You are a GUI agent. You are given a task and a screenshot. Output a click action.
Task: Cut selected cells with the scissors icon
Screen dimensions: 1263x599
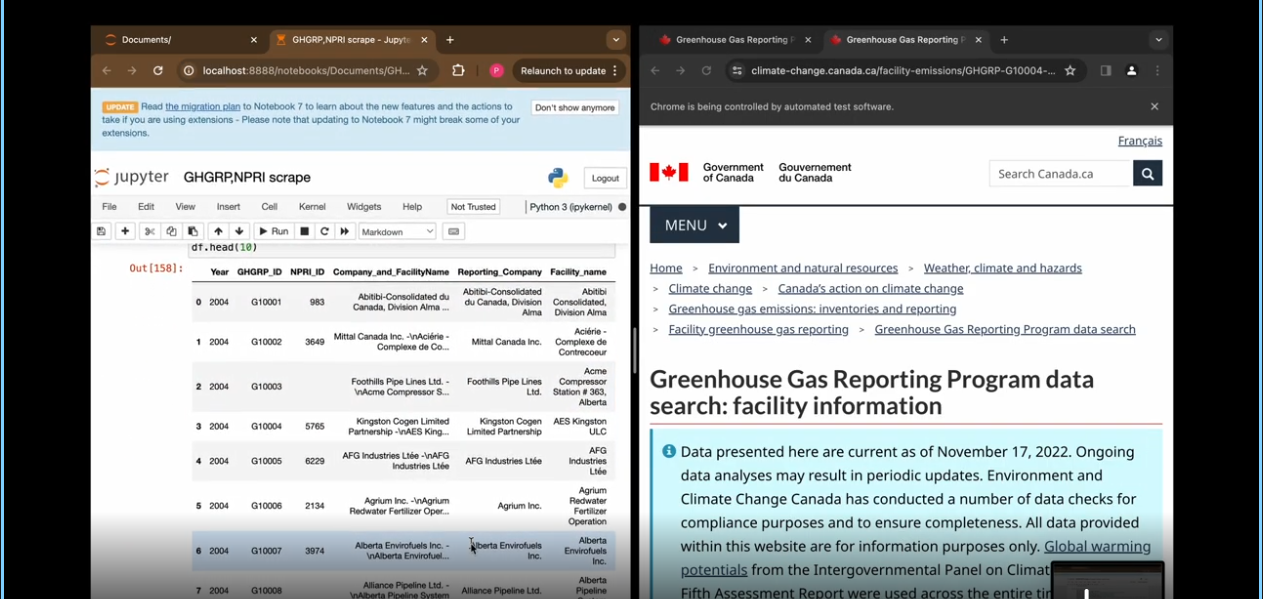(149, 231)
